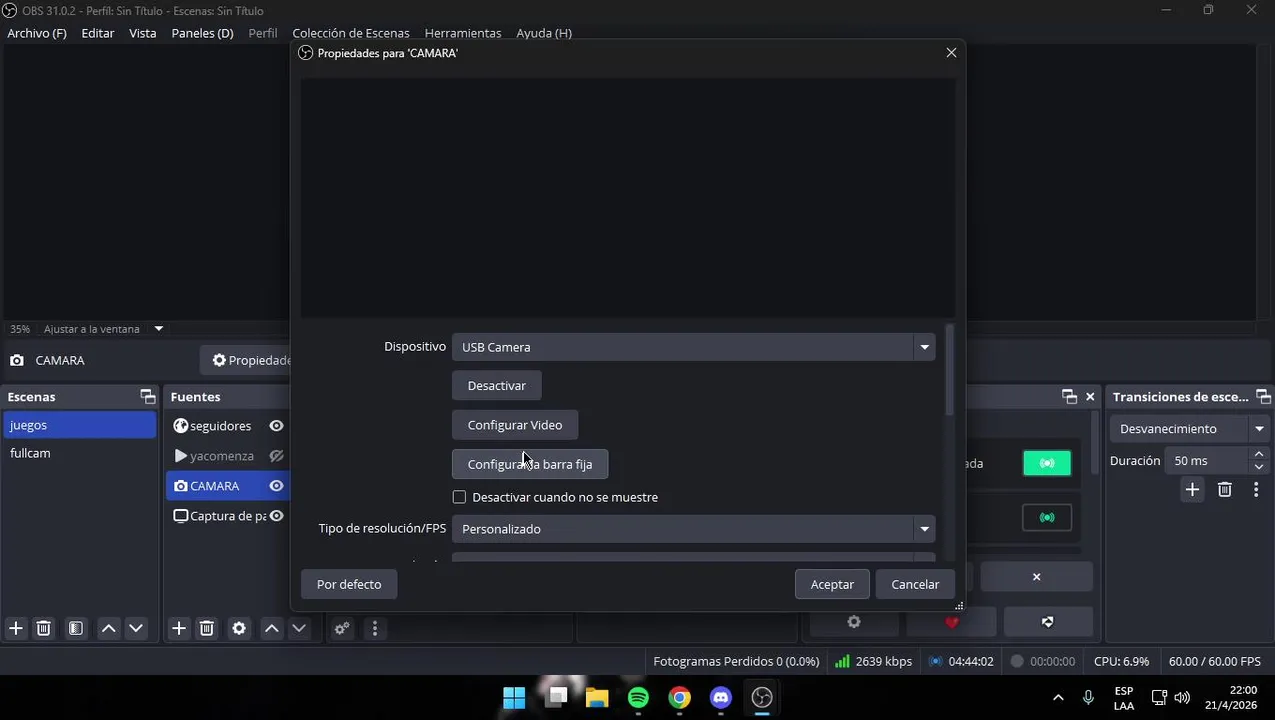1275x720 pixels.
Task: Click Cancelar in properties dialog
Action: 915,584
